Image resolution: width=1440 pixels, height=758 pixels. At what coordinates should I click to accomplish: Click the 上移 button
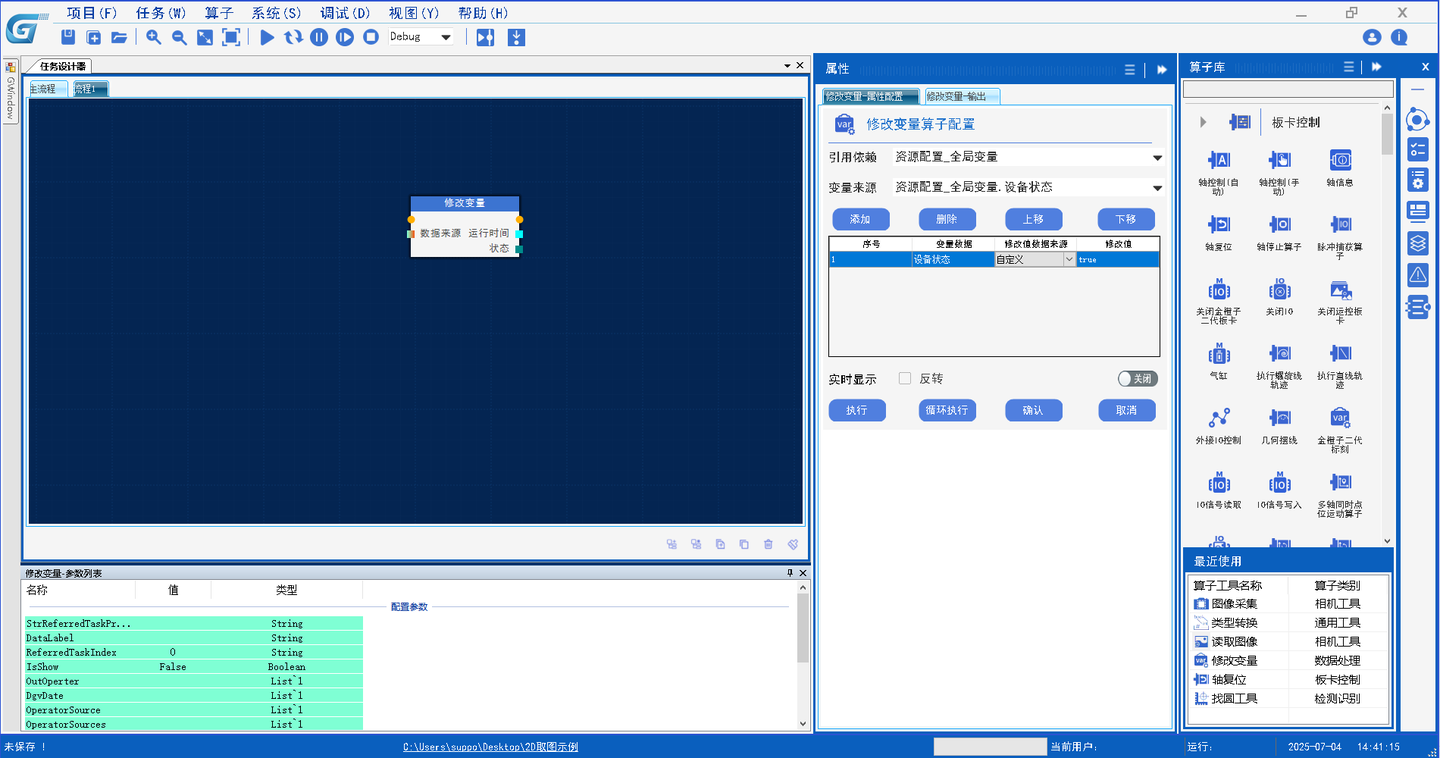tap(1033, 219)
